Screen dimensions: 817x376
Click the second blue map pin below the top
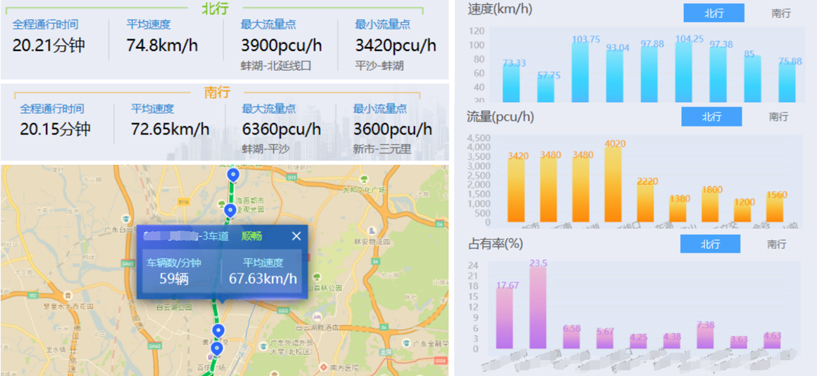pyautogui.click(x=229, y=211)
